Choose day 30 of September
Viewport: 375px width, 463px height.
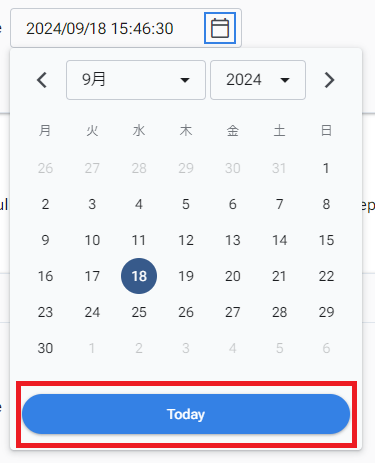click(x=45, y=348)
